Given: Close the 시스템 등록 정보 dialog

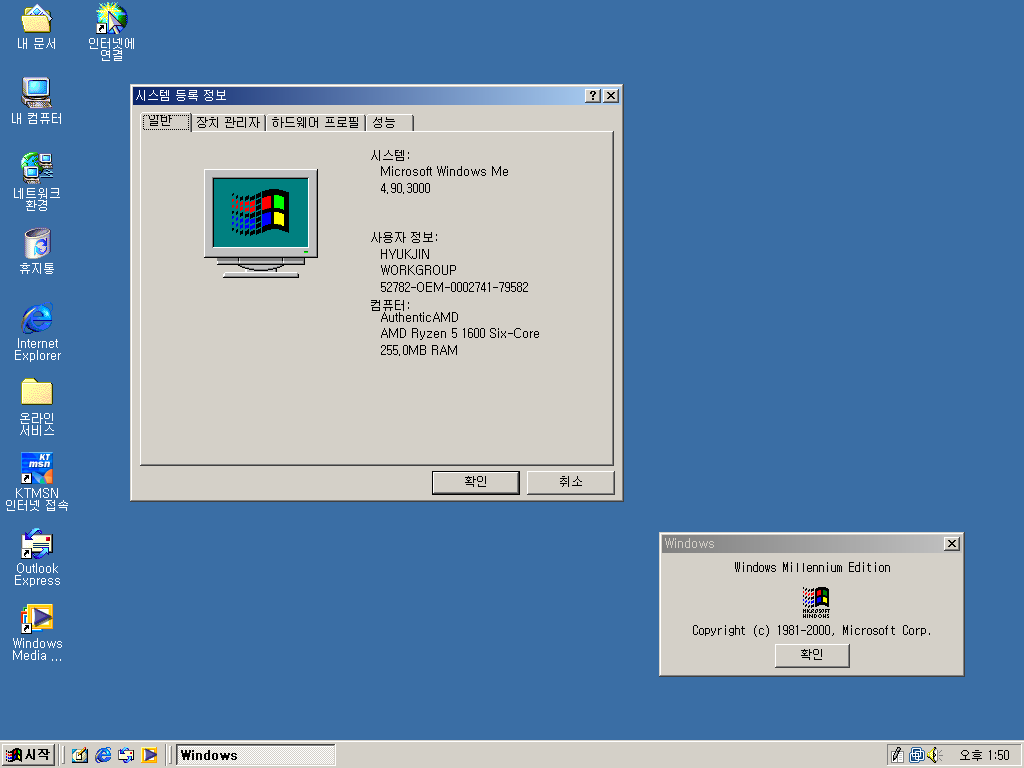Looking at the screenshot, I should [611, 96].
